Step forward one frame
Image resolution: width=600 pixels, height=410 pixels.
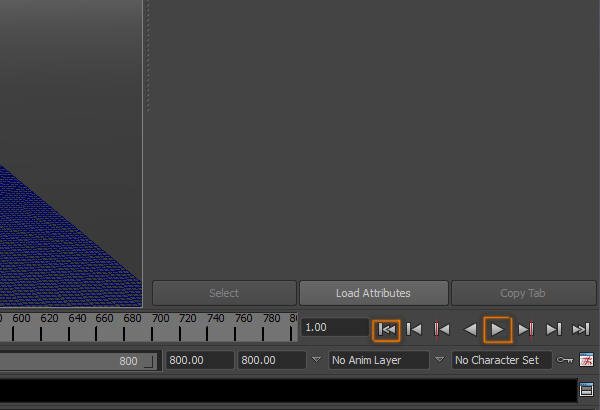click(x=553, y=329)
